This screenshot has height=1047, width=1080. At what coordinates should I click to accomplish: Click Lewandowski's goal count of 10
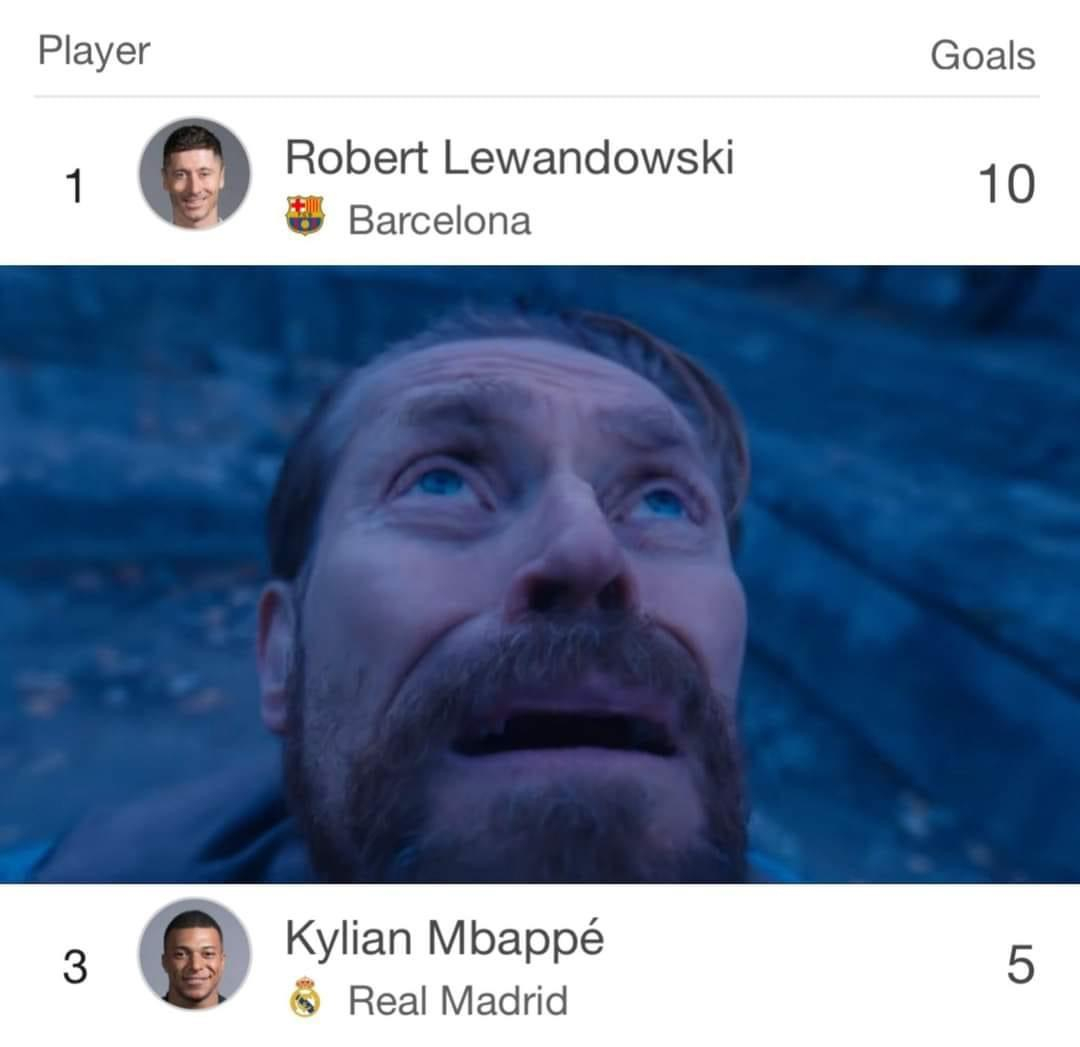pos(1005,185)
